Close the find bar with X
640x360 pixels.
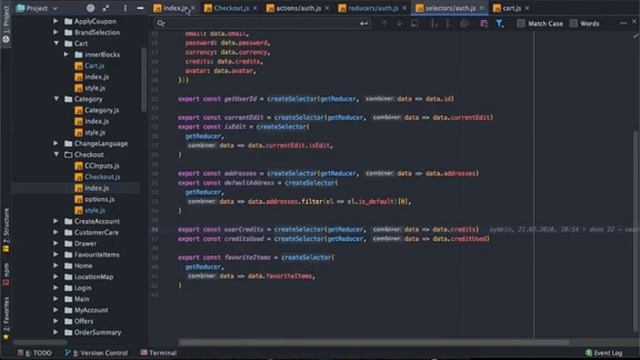pos(634,21)
